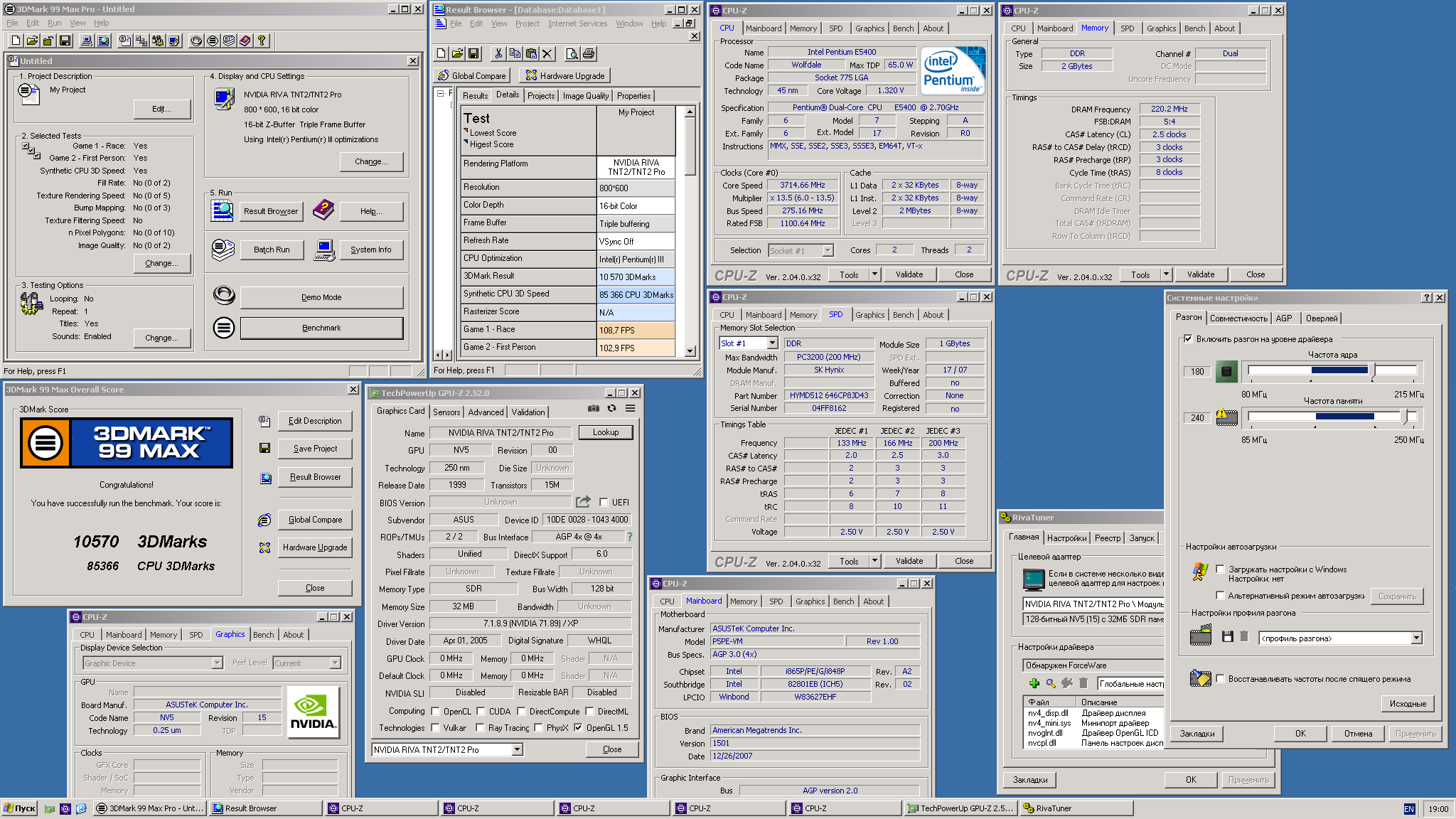1456x819 pixels.
Task: Switch to Sensors tab in GPU-Z
Action: (446, 412)
